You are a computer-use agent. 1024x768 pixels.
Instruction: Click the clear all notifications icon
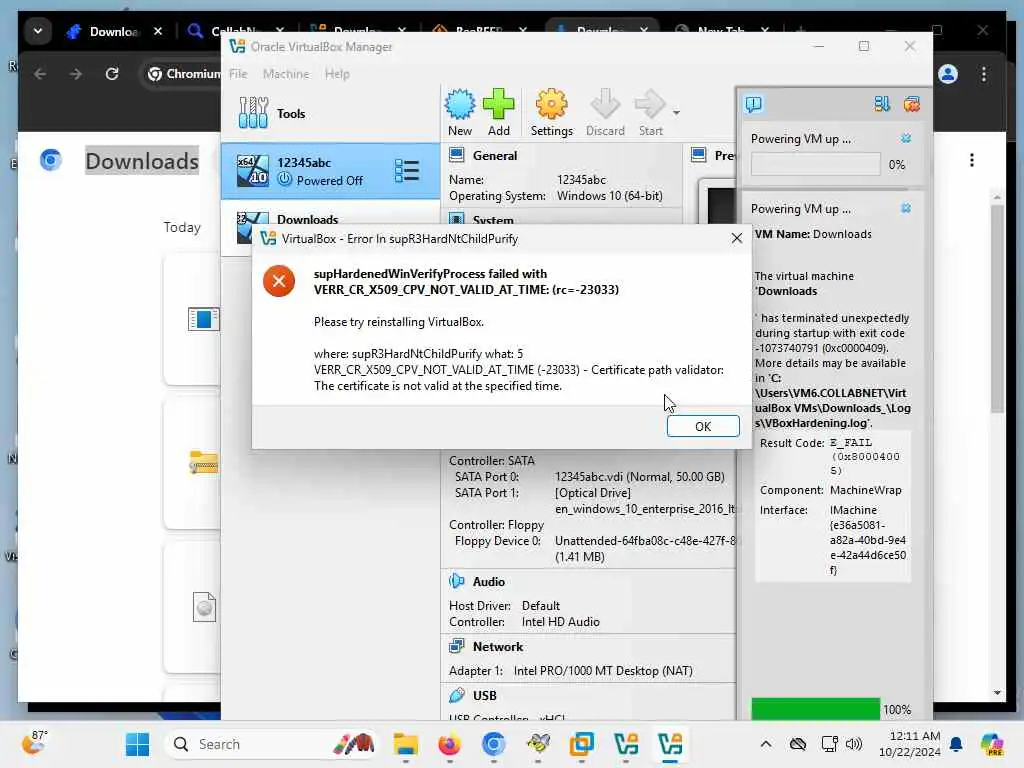click(x=912, y=104)
